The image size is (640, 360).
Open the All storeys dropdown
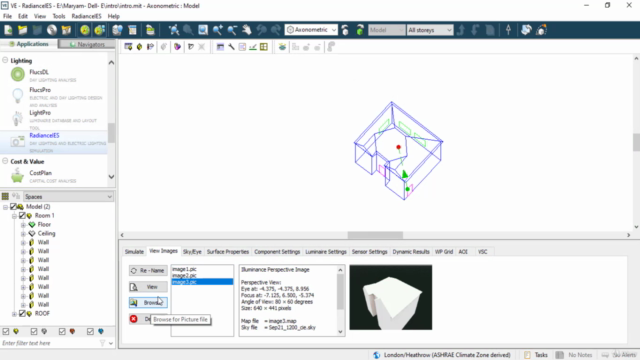click(x=430, y=30)
